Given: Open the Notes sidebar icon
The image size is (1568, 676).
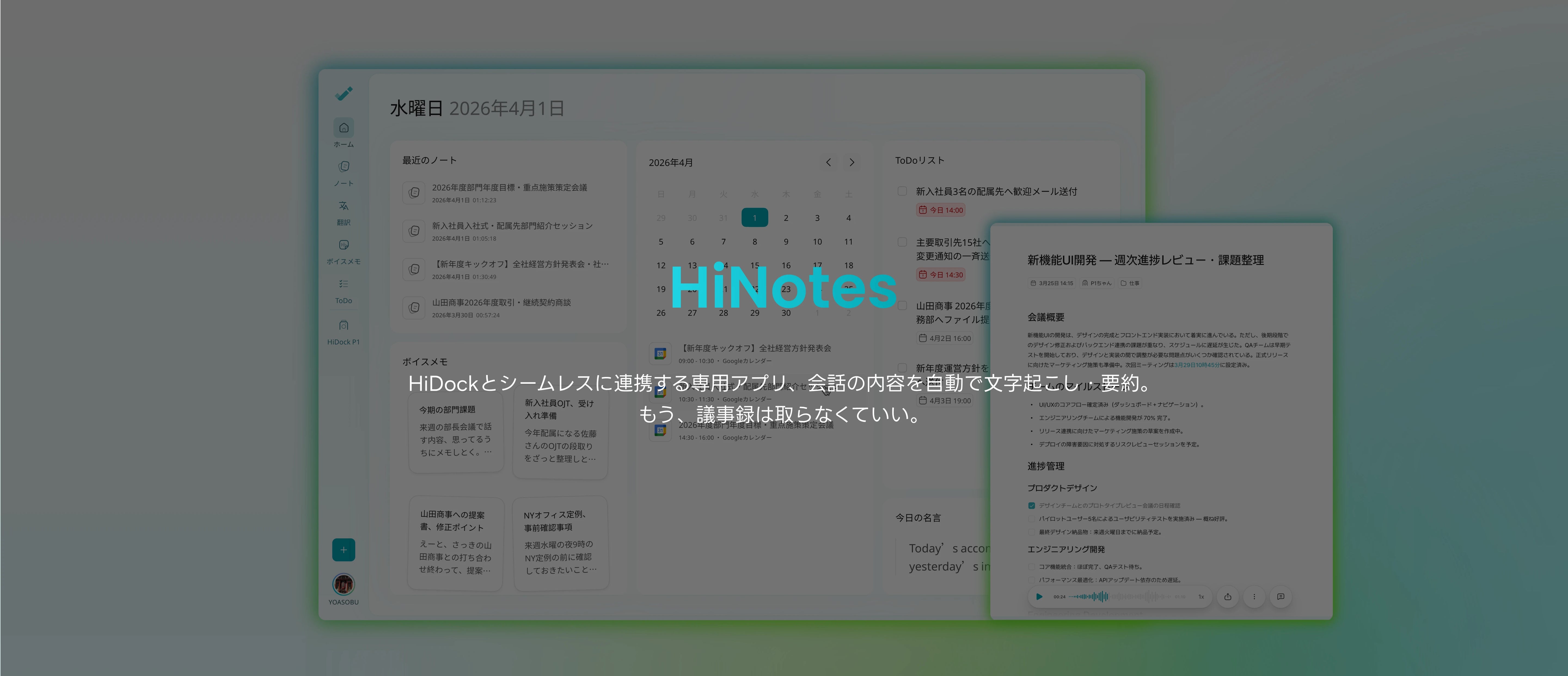Looking at the screenshot, I should click(343, 167).
